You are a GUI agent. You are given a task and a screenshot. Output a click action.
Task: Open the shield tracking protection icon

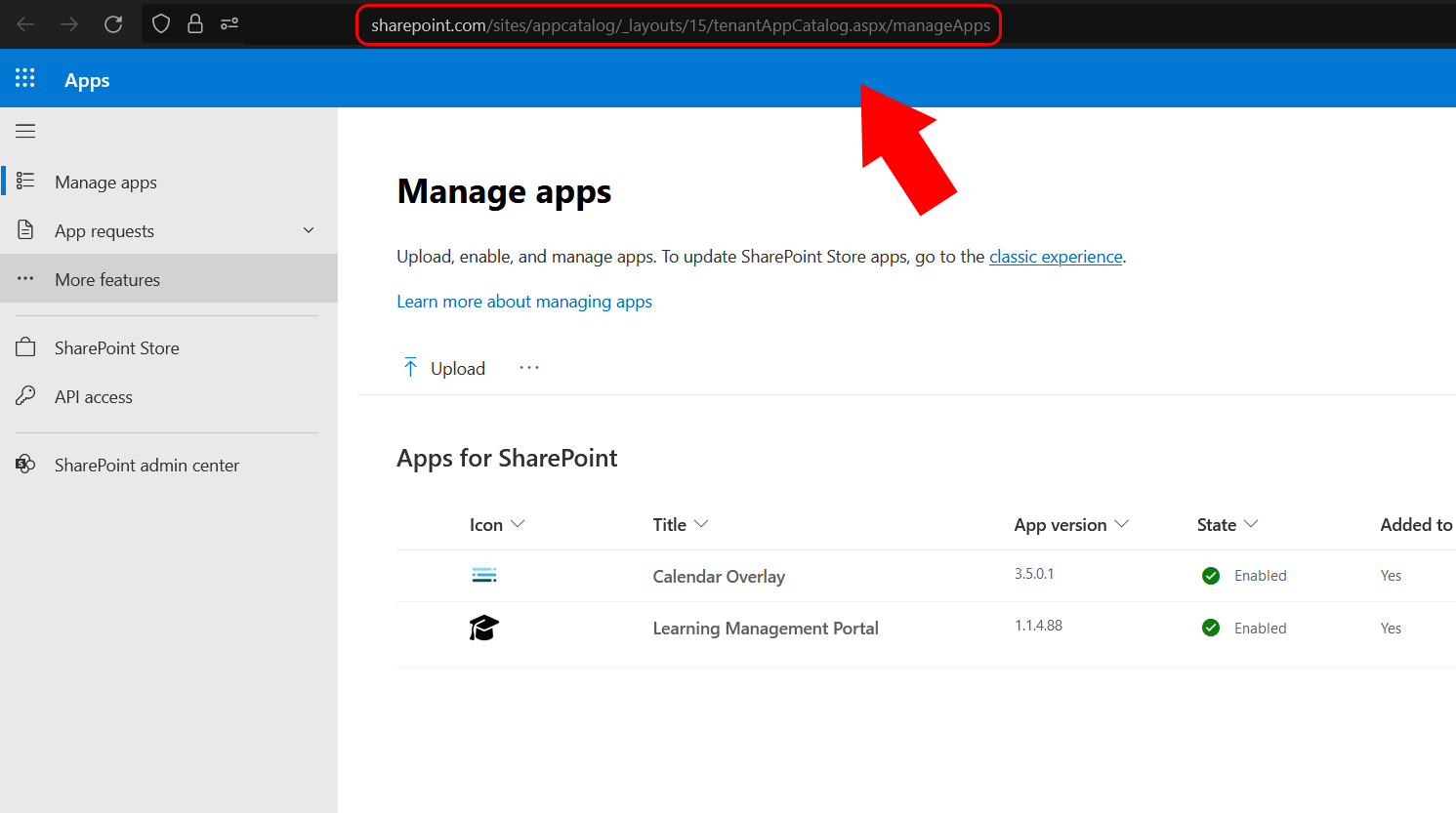[x=161, y=23]
